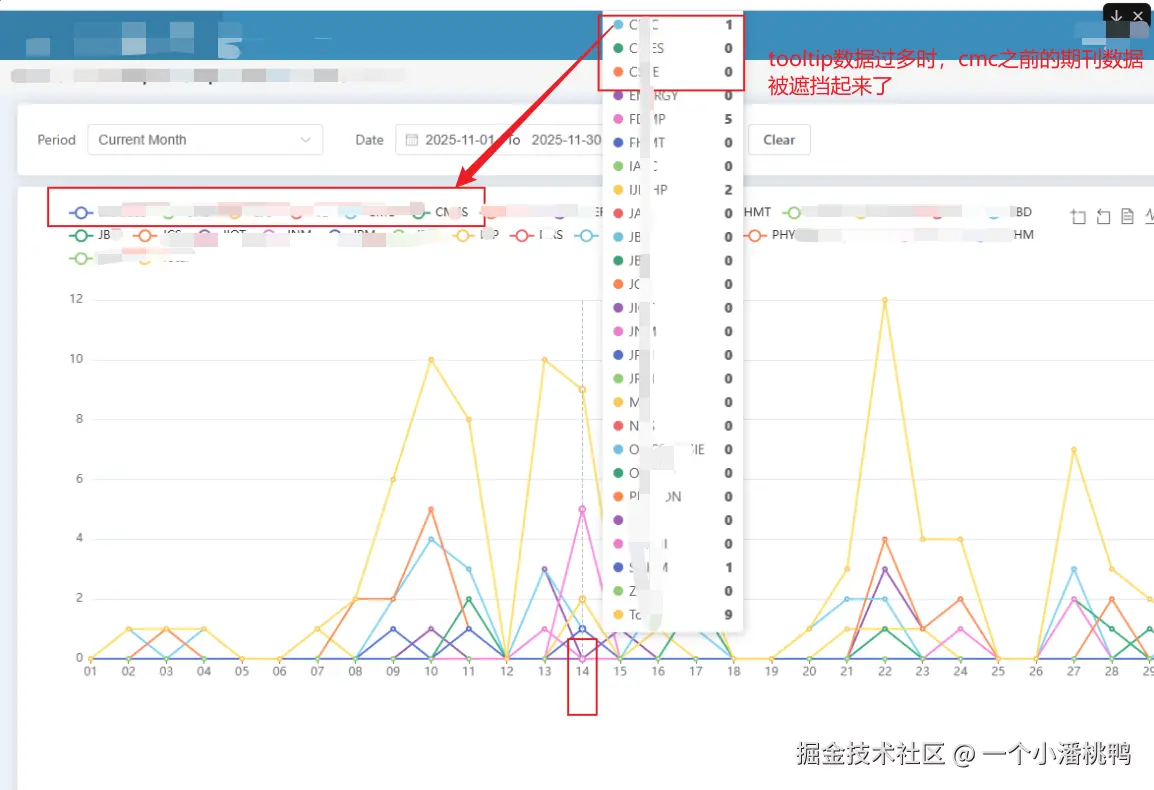Click the download arrow icon at top right
Viewport: 1154px width, 790px height.
(x=1116, y=15)
